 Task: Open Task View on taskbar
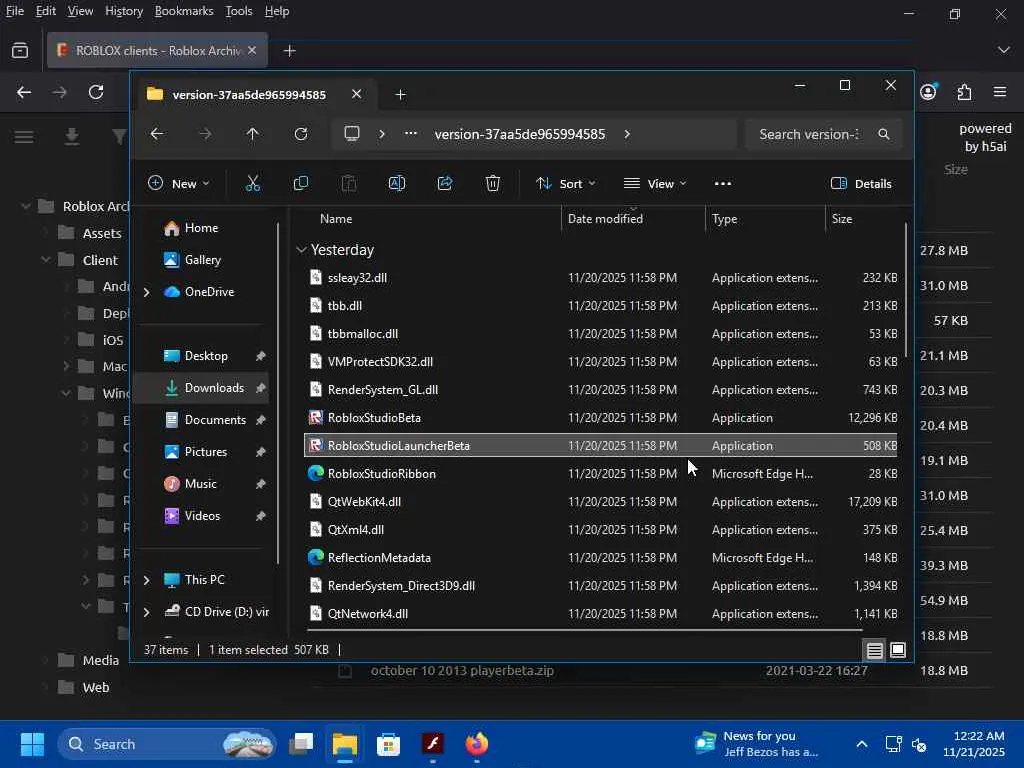(301, 744)
